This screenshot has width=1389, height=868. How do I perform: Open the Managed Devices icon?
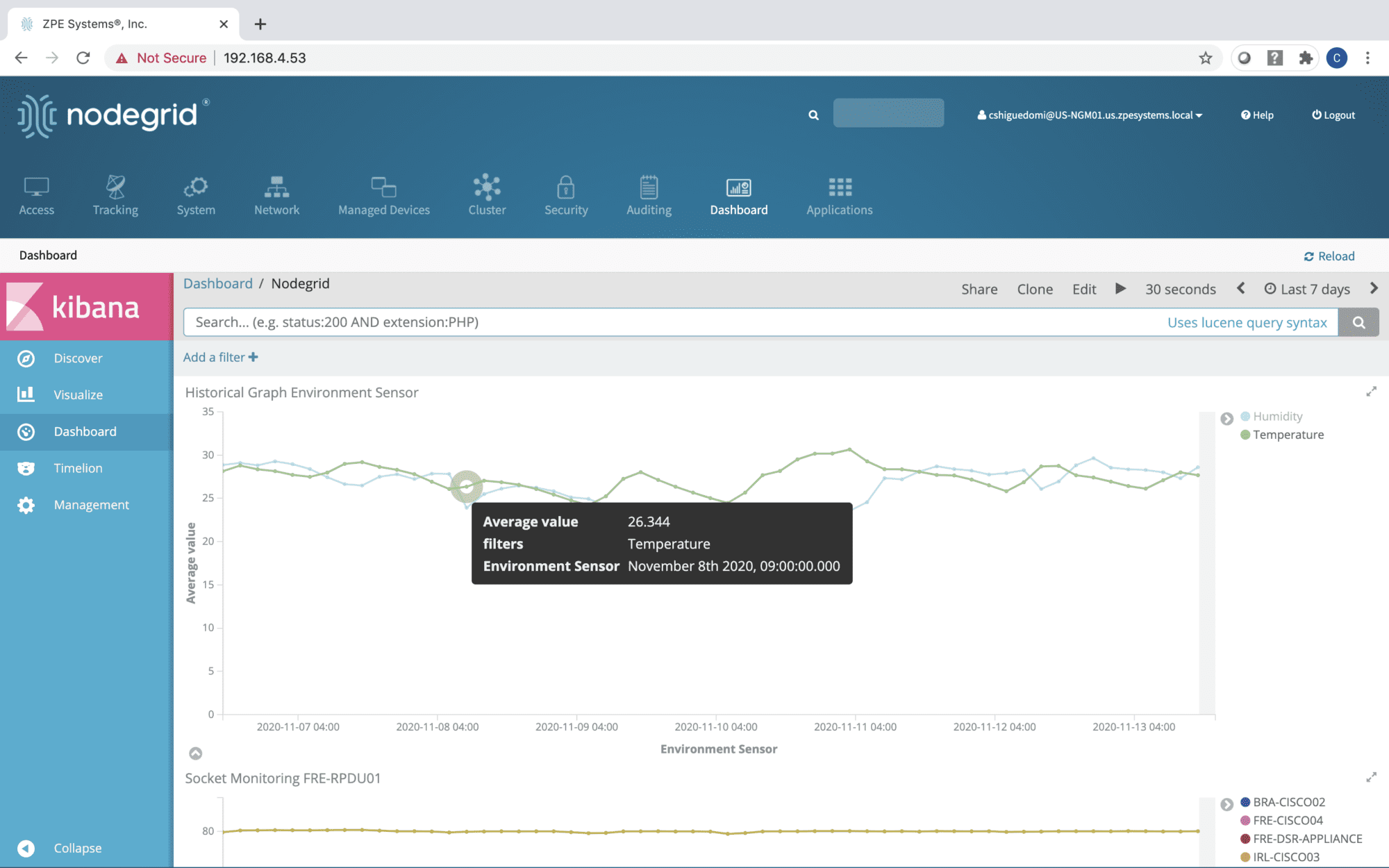click(383, 187)
